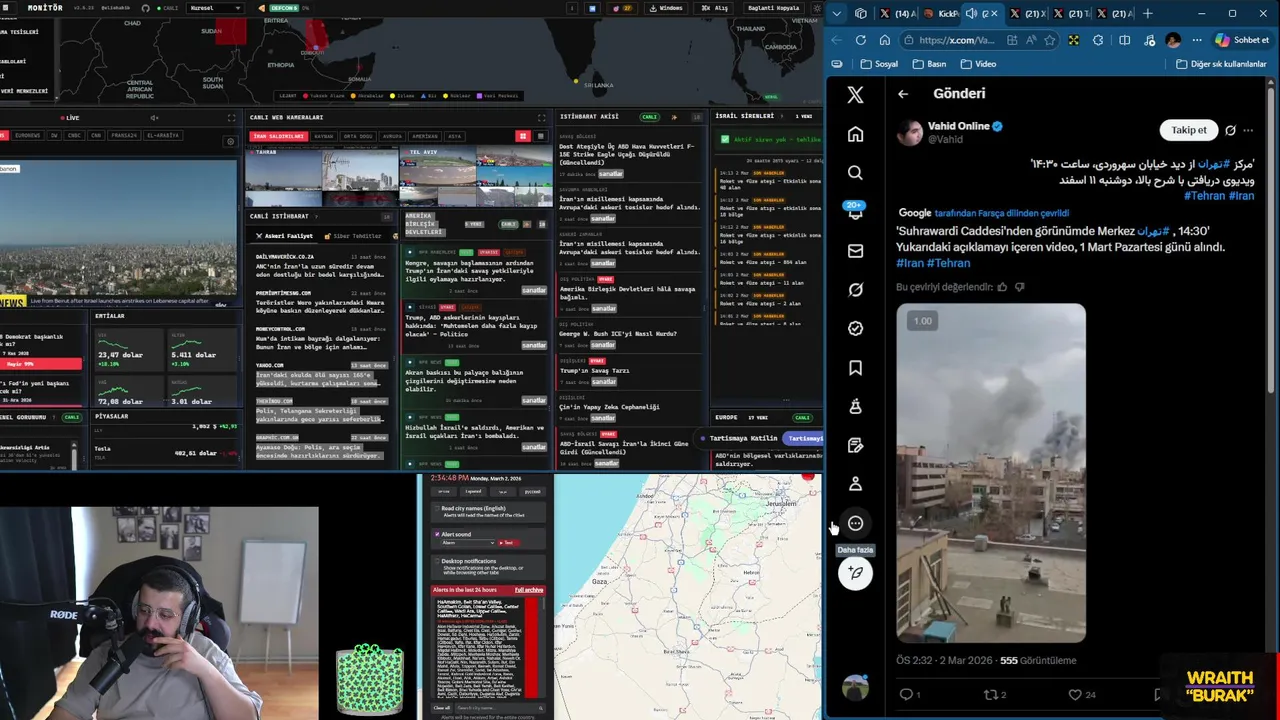
Task: Select the CNBC channel tab
Action: (74, 135)
